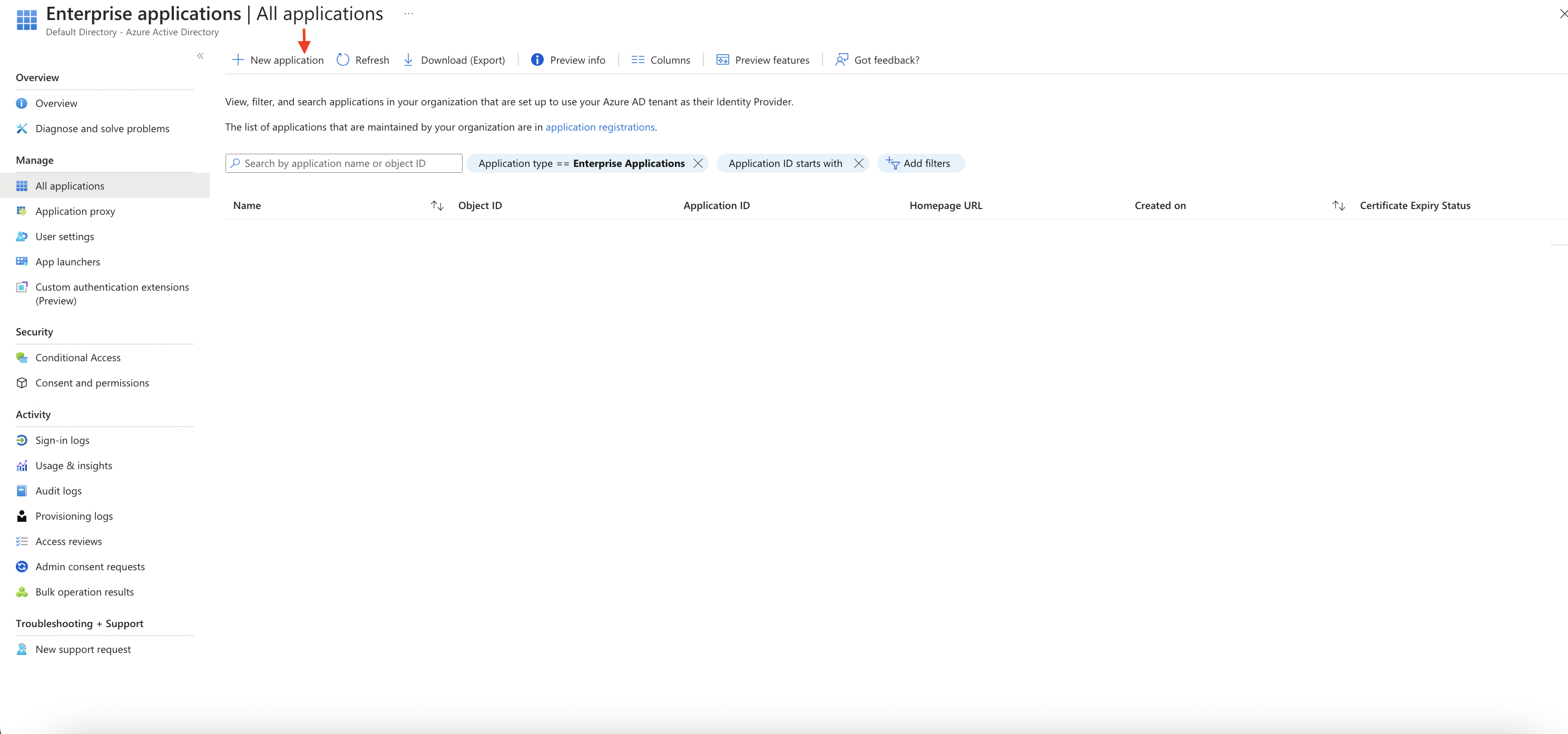This screenshot has width=1568, height=734.
Task: Click the Preview features icon
Action: click(x=722, y=59)
